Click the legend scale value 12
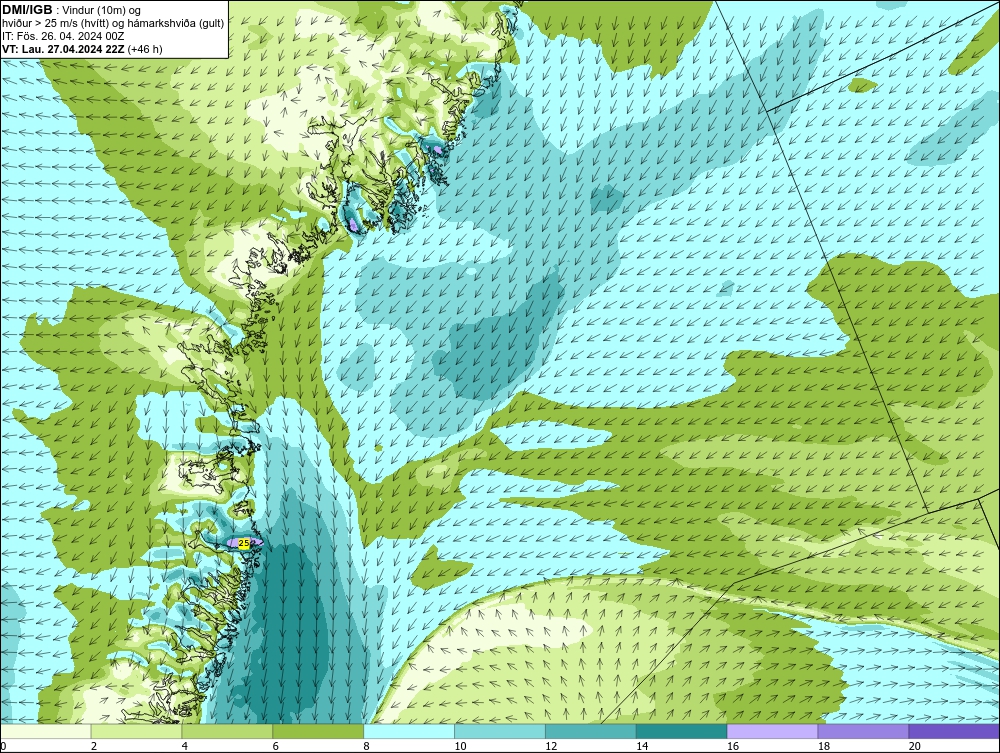This screenshot has width=1000, height=753. click(x=551, y=746)
